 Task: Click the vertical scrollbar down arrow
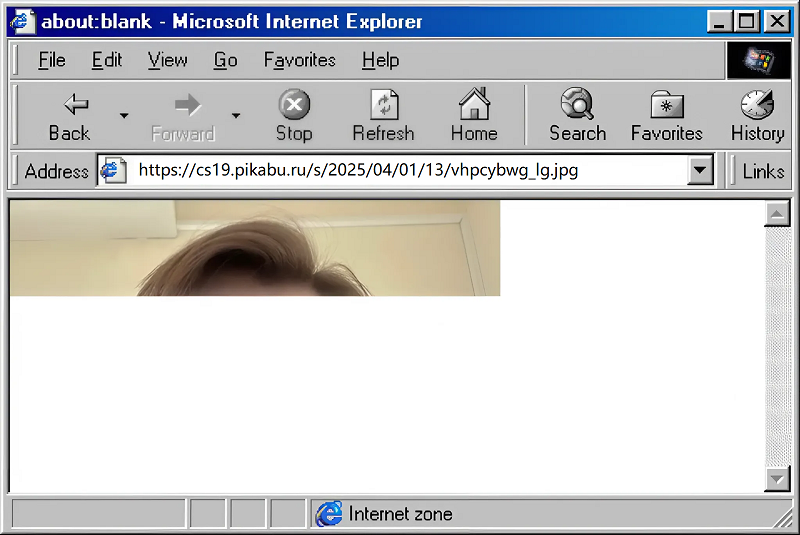click(x=777, y=480)
